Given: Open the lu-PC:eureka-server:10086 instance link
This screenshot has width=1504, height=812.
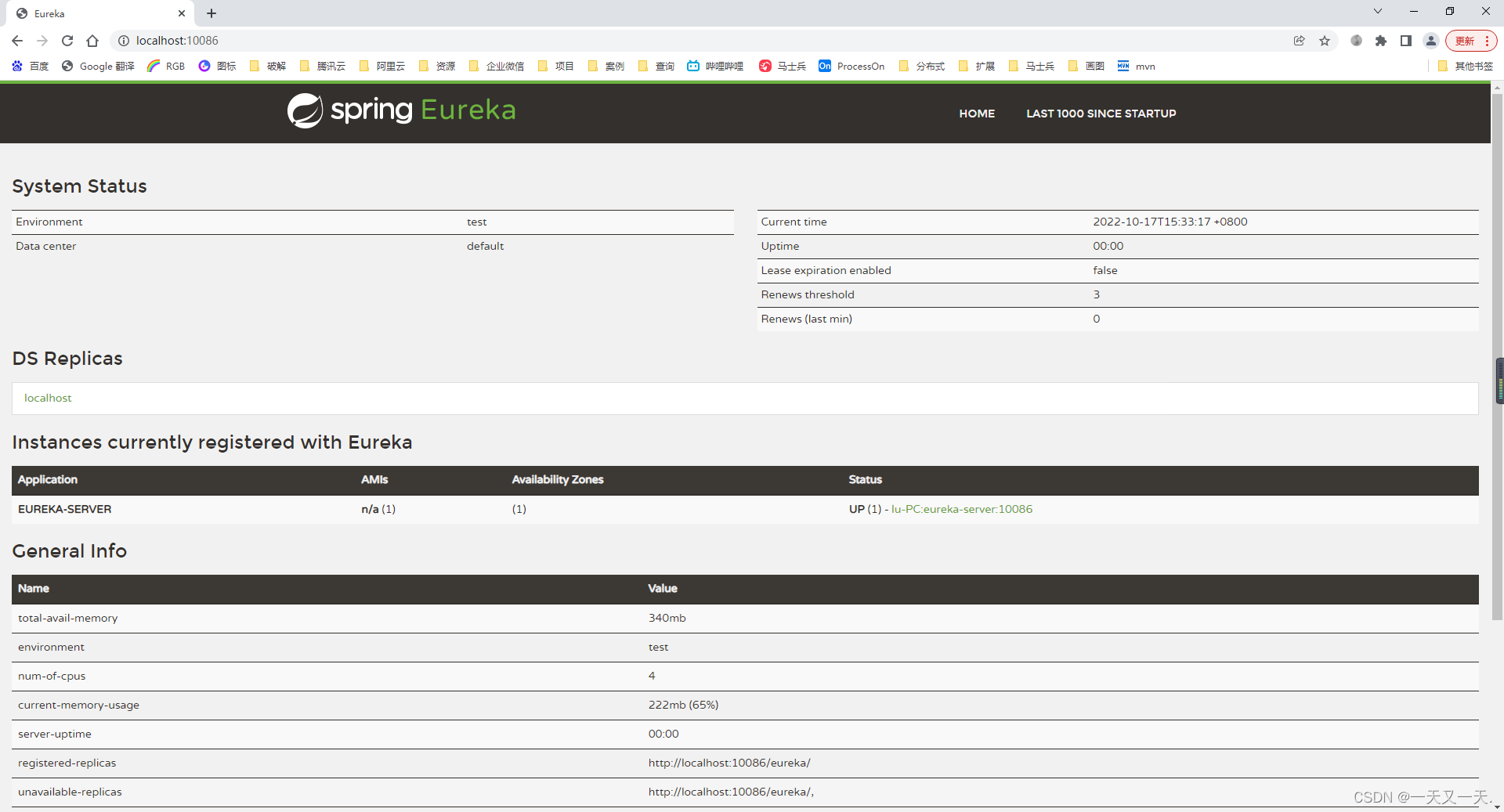Looking at the screenshot, I should pyautogui.click(x=962, y=509).
